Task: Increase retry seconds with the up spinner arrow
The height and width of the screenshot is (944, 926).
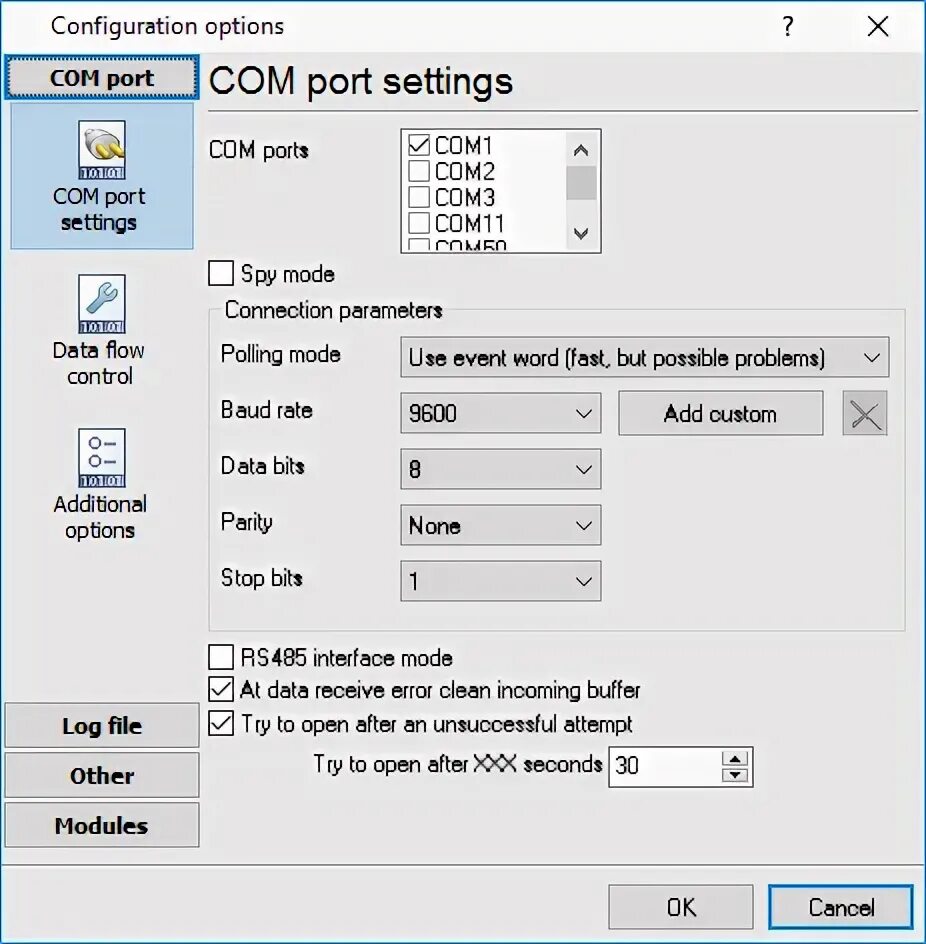Action: [735, 759]
